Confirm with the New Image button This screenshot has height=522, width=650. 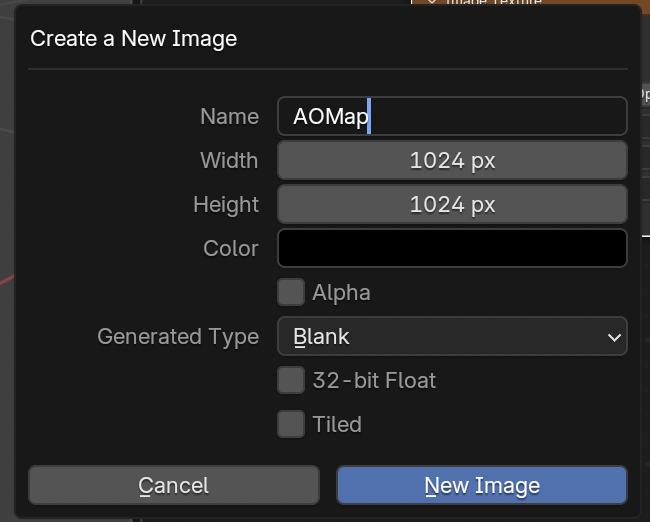tap(482, 486)
